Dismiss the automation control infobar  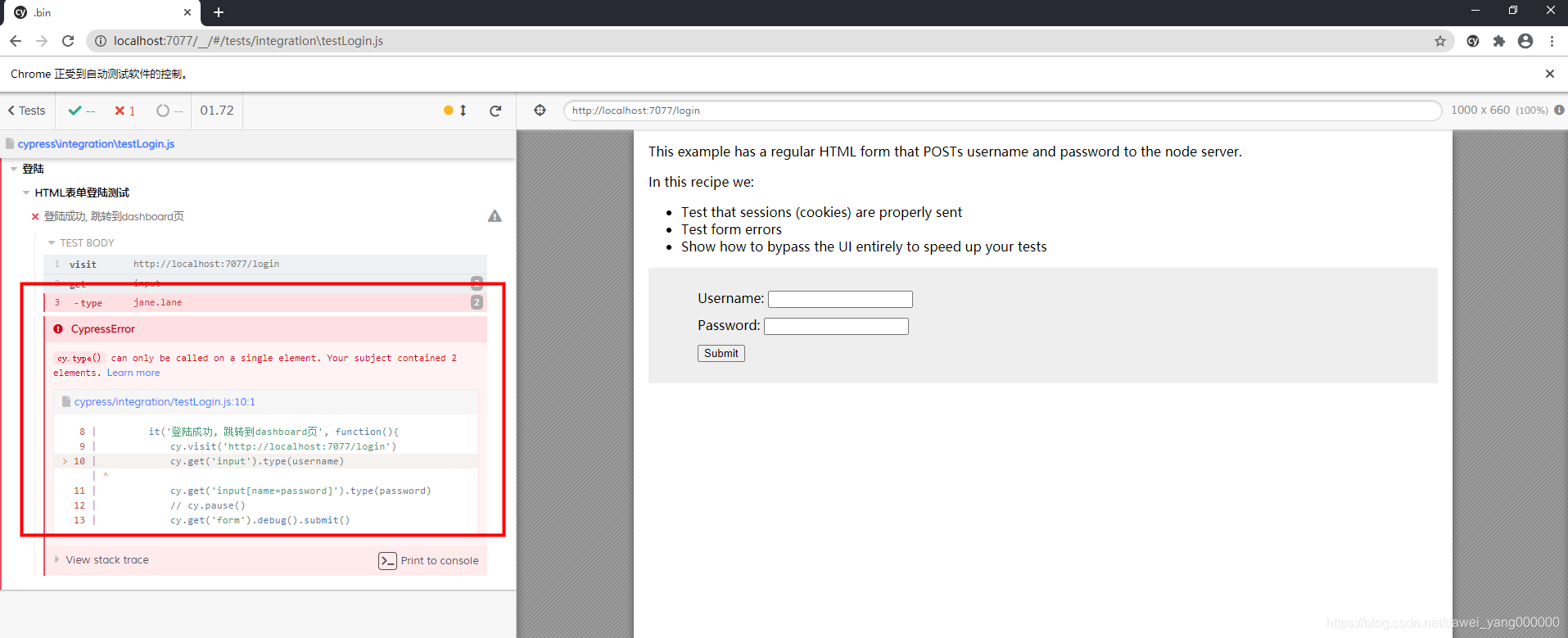click(1550, 74)
